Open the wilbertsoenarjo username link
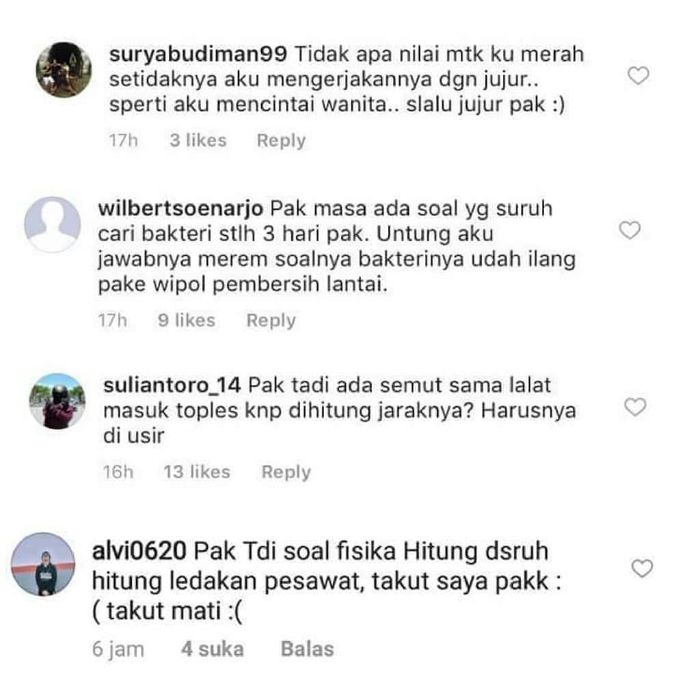700x700 pixels. [x=180, y=209]
